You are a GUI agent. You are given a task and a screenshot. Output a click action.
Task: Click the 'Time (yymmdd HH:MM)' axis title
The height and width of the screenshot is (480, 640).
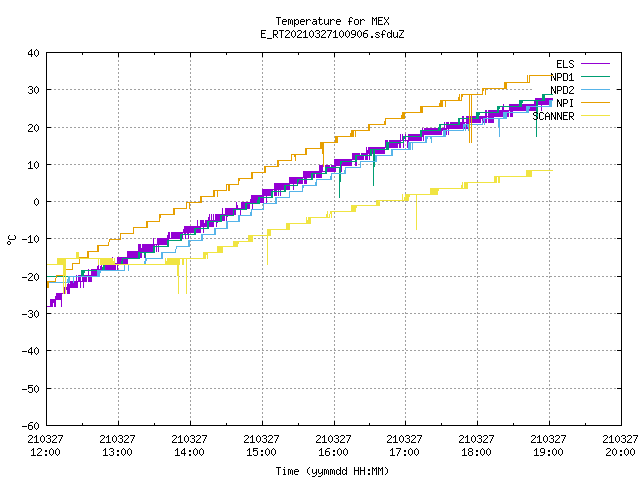pyautogui.click(x=332, y=471)
